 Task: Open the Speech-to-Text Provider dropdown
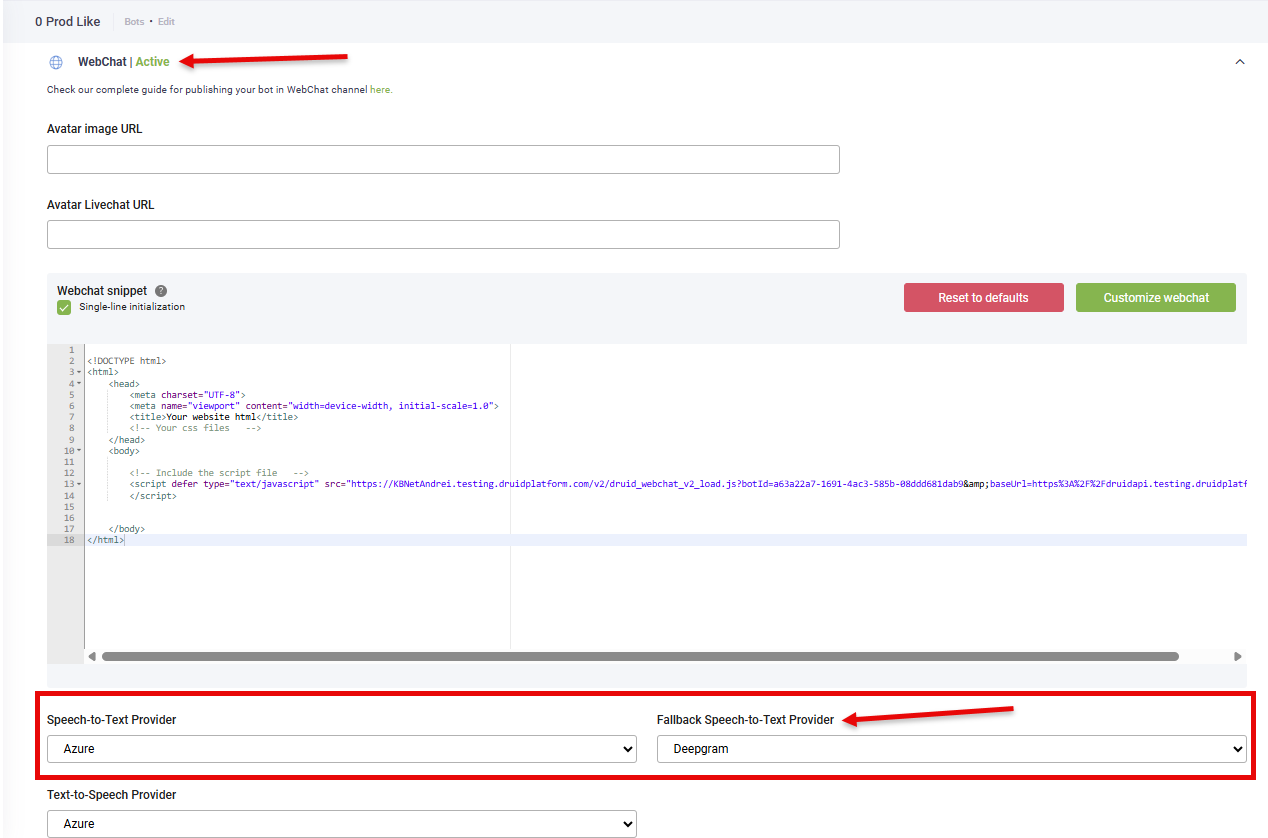[341, 749]
